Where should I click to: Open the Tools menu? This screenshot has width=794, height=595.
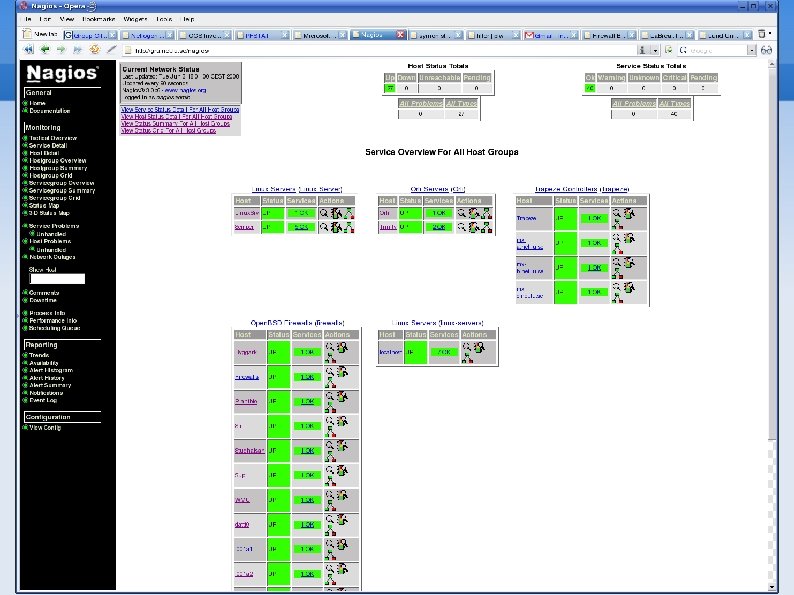coord(164,19)
